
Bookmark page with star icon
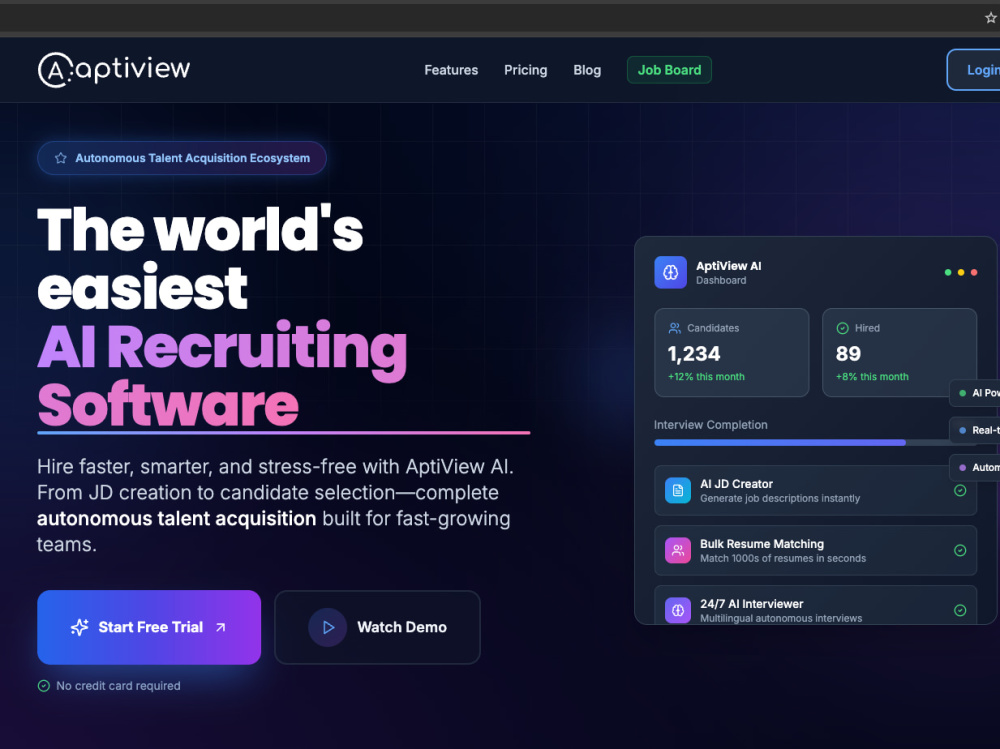coord(990,18)
